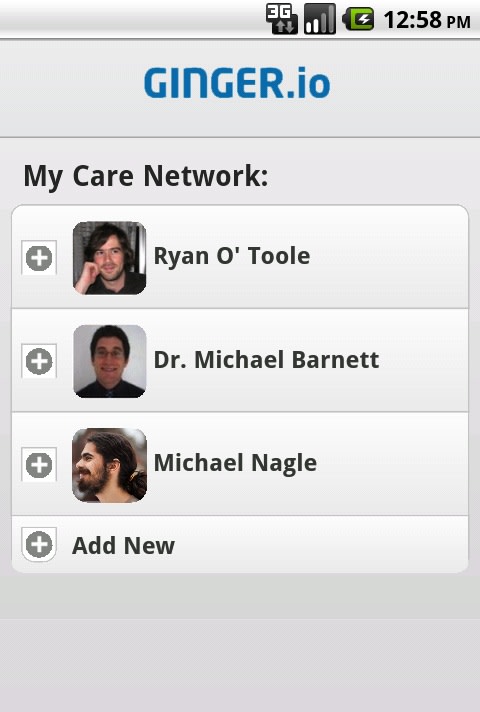Tap blank space in Ryan O' Toole row

pyautogui.click(x=388, y=257)
